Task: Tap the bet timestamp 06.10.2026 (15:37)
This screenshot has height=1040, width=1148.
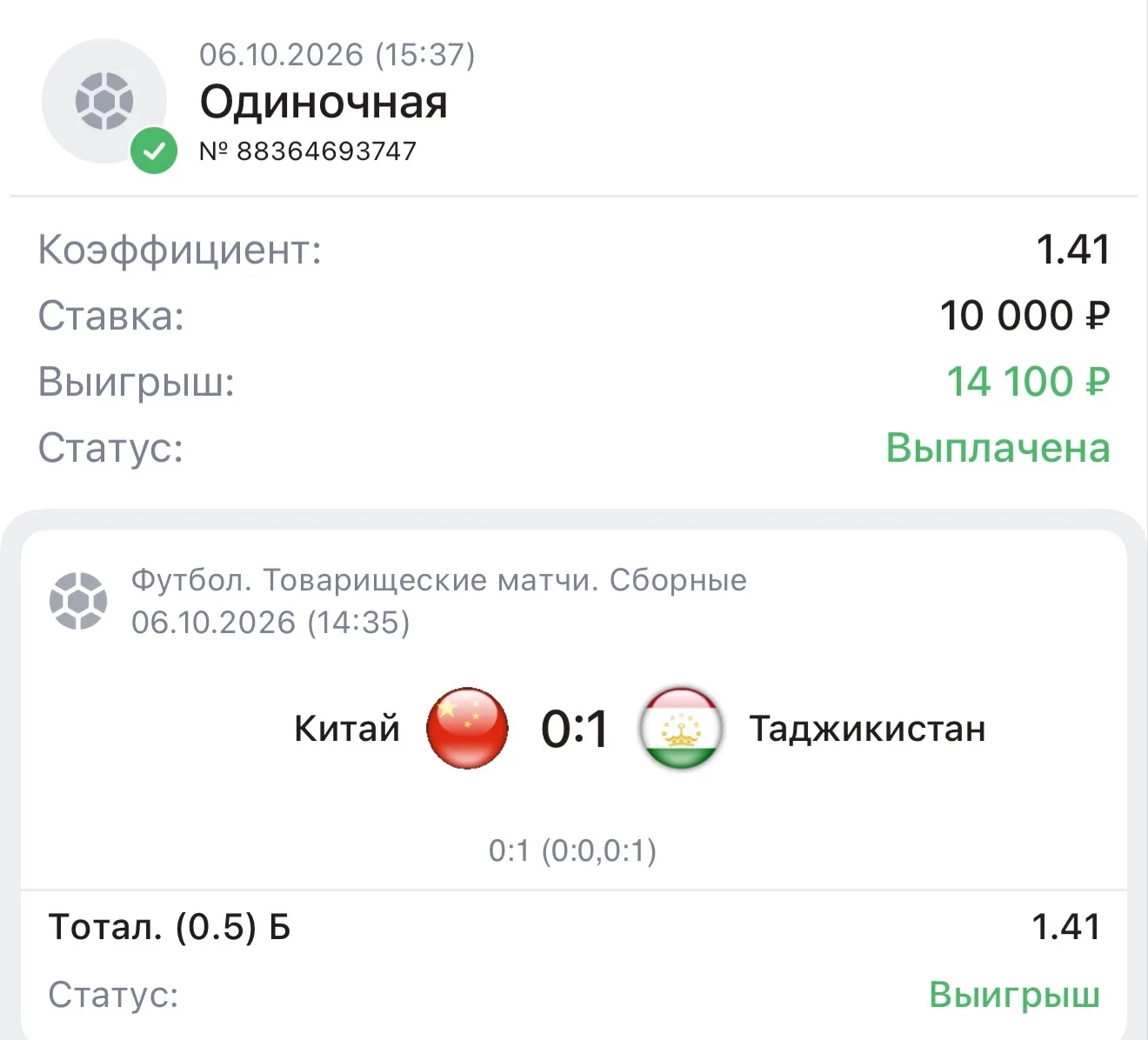Action: click(337, 55)
